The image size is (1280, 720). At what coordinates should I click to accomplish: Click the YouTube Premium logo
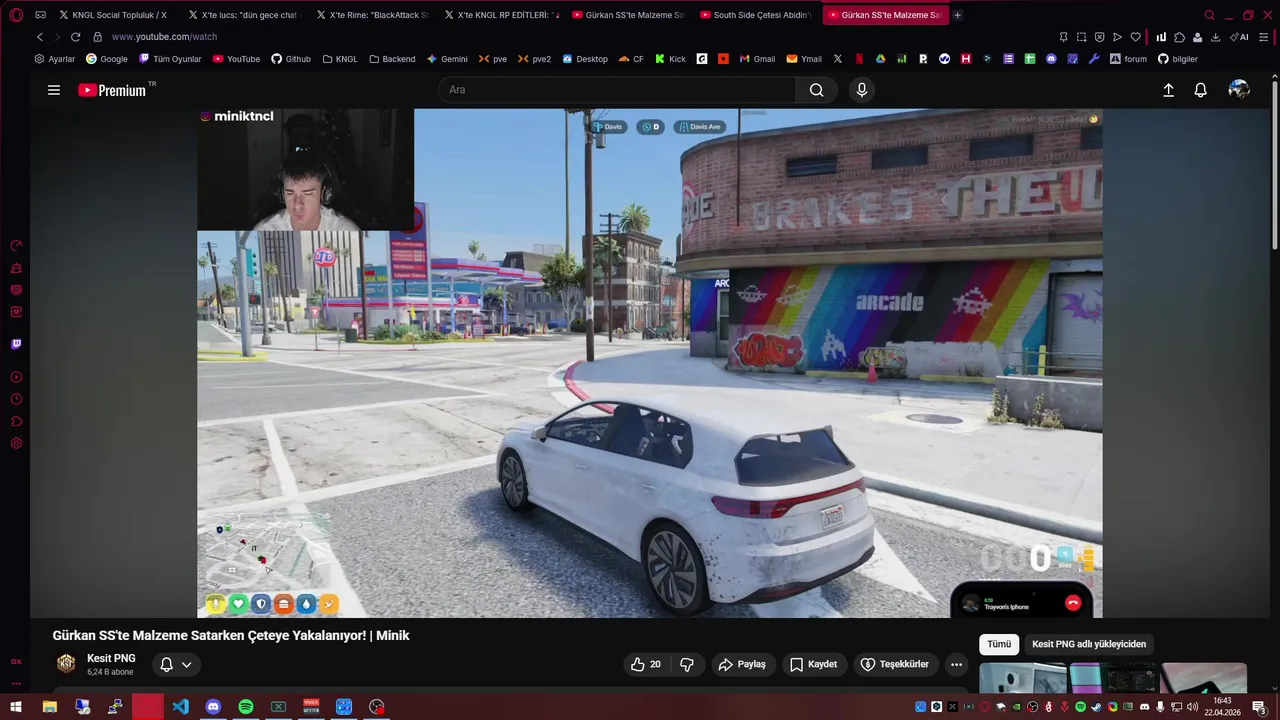coord(113,90)
